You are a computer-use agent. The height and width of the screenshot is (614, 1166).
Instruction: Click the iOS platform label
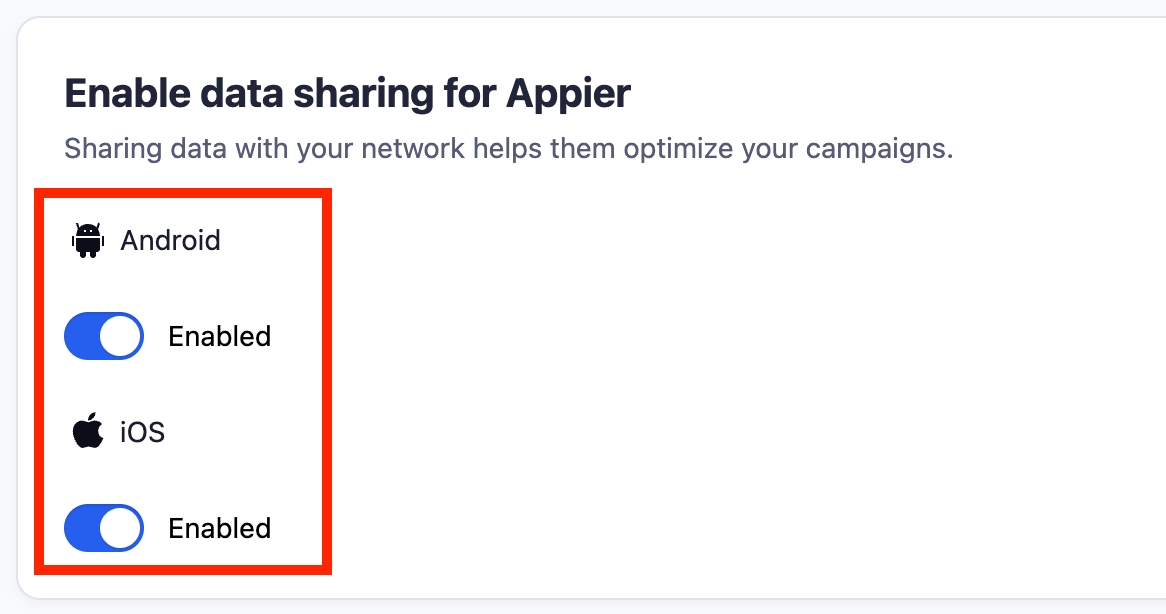142,432
